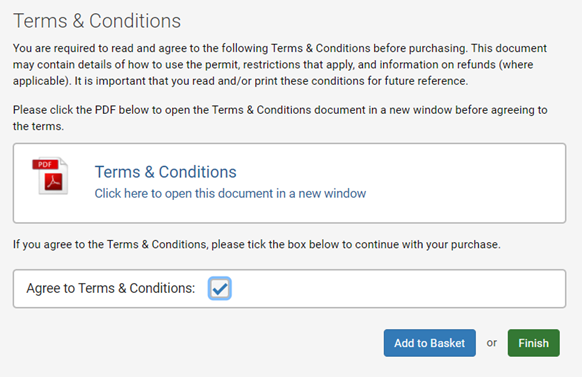Click the Adobe Acrobat symbol on the icon

(x=54, y=182)
